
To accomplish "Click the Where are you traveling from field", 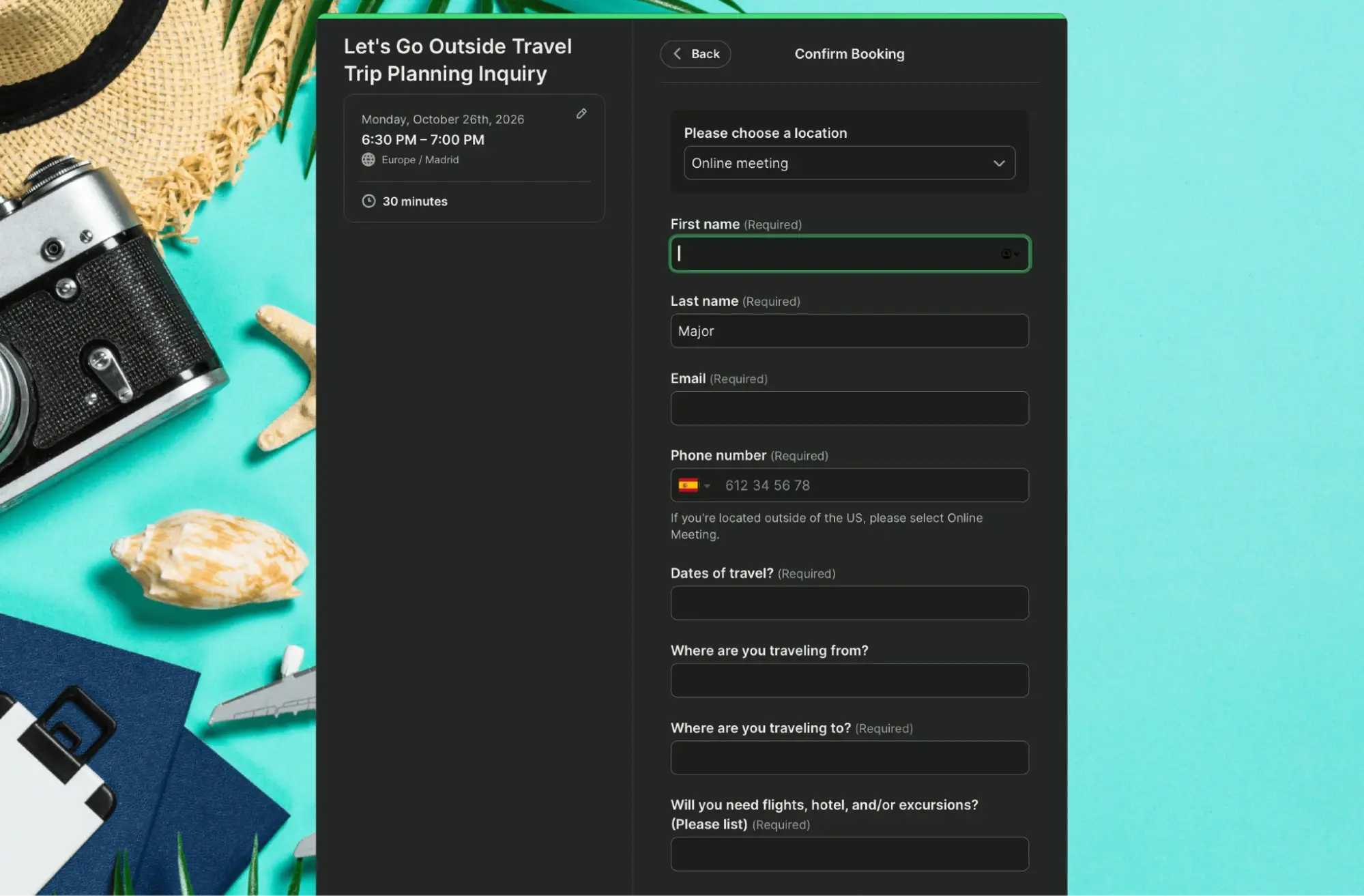I will [x=850, y=680].
